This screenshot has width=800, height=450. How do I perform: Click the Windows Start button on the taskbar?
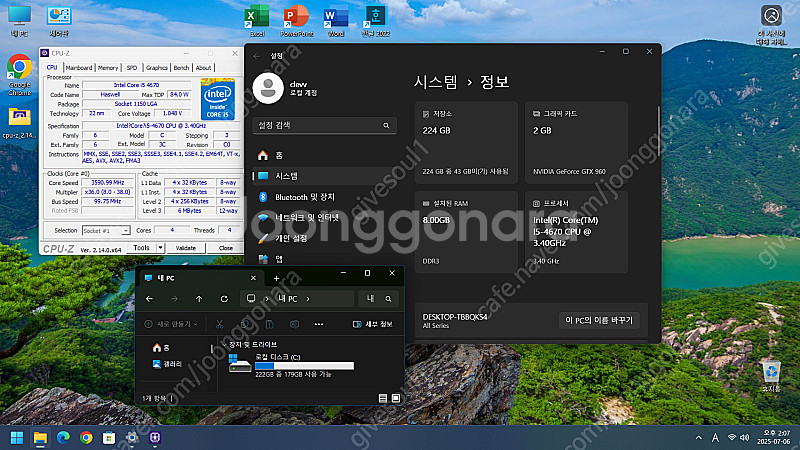pos(17,438)
